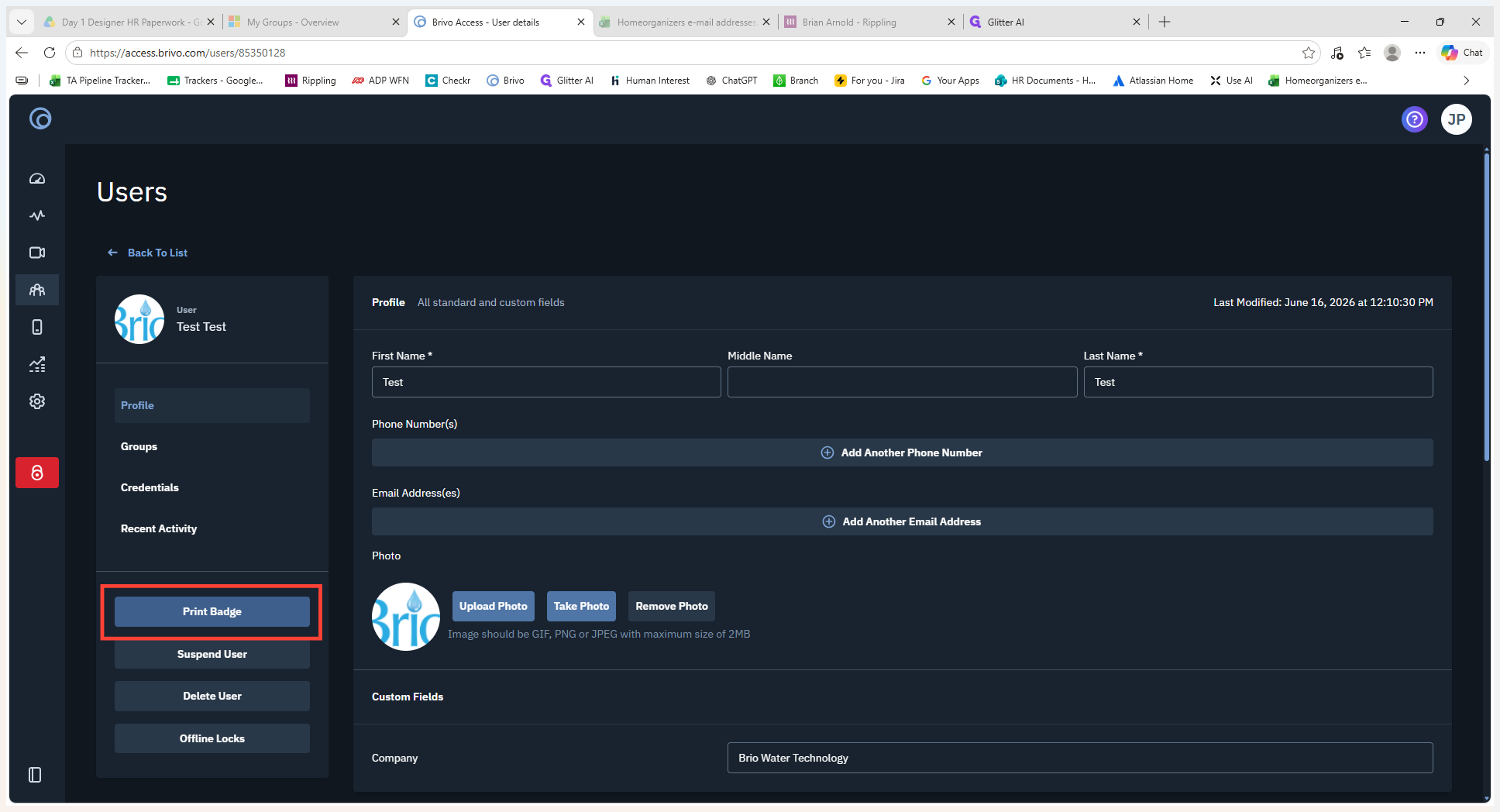
Task: Click the plus icon on Add Another Email Address
Action: click(x=829, y=521)
